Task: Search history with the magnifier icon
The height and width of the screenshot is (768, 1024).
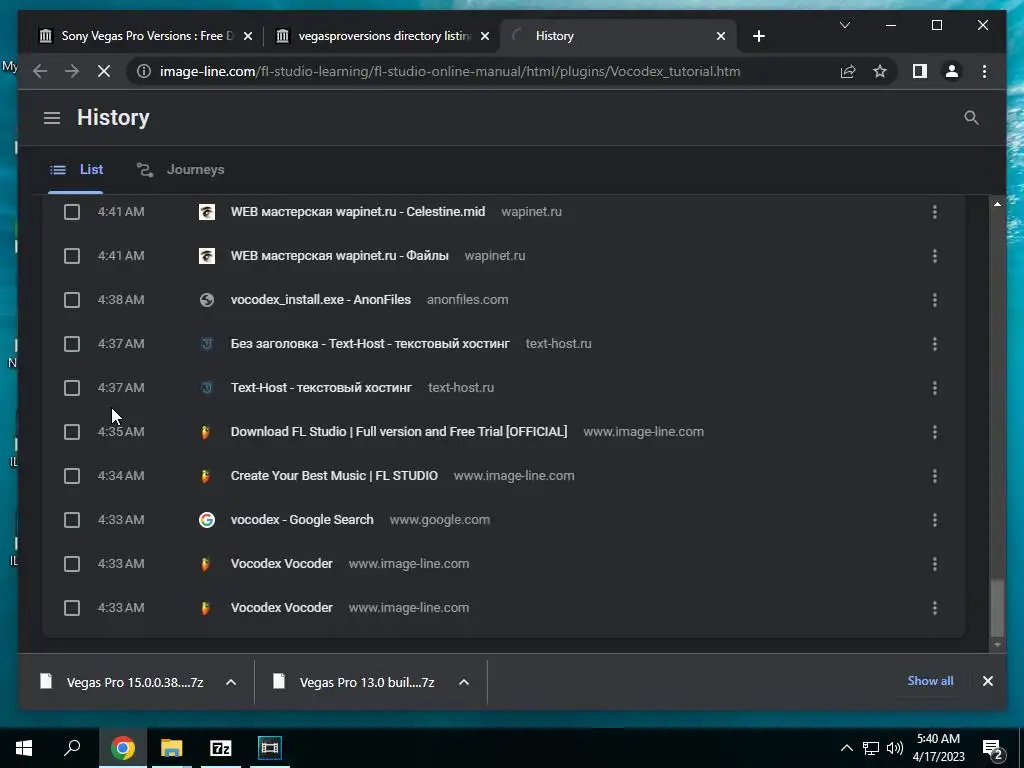Action: click(x=971, y=118)
